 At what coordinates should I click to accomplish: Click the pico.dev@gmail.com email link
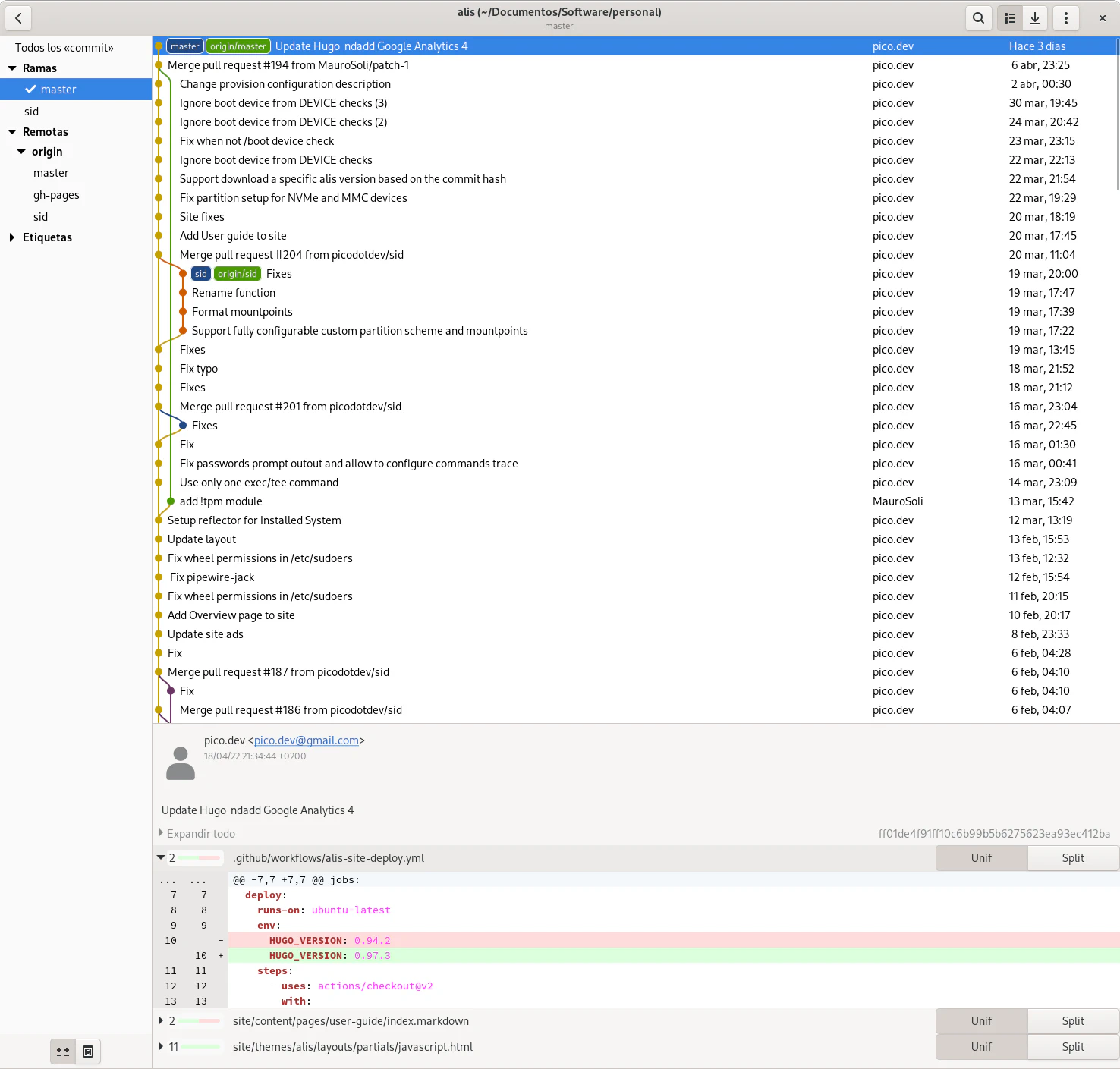click(307, 740)
